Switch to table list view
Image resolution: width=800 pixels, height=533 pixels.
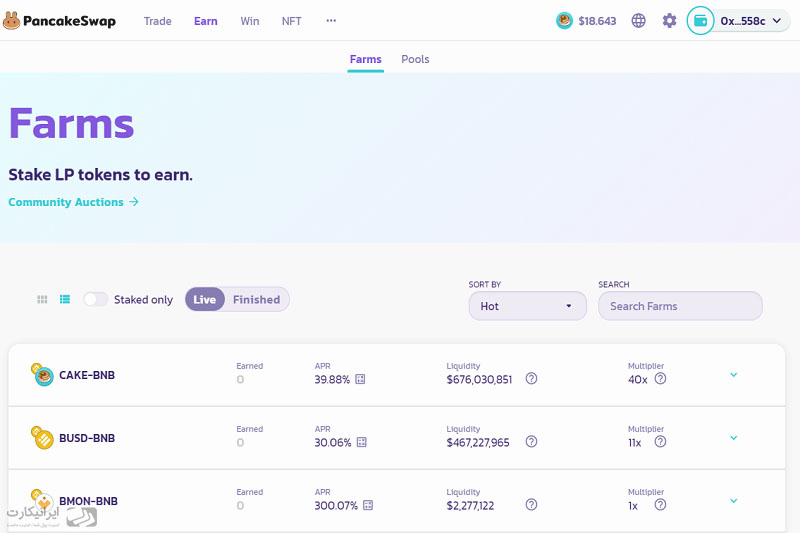pos(65,299)
